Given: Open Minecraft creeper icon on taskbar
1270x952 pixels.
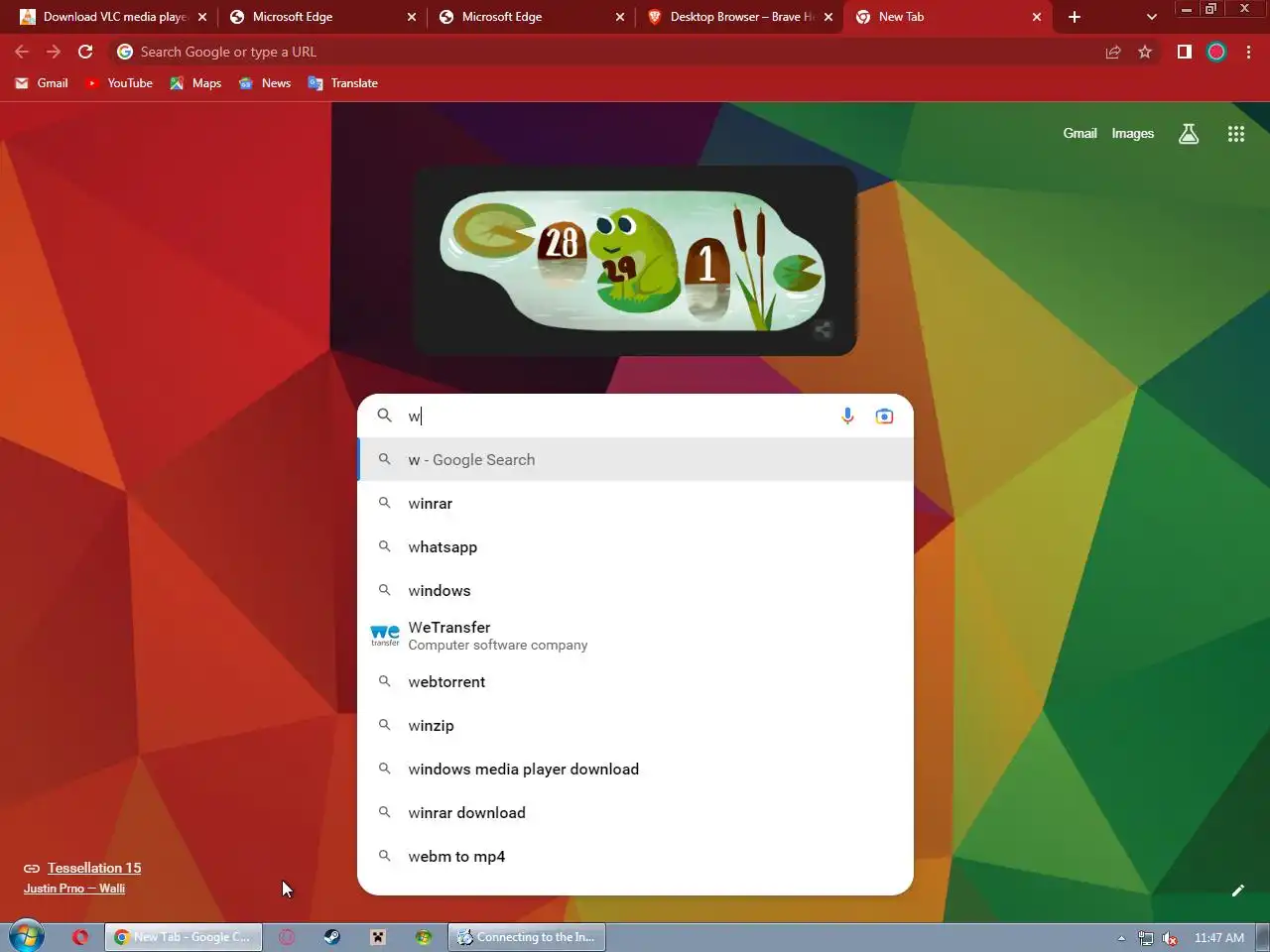Looking at the screenshot, I should tap(378, 937).
